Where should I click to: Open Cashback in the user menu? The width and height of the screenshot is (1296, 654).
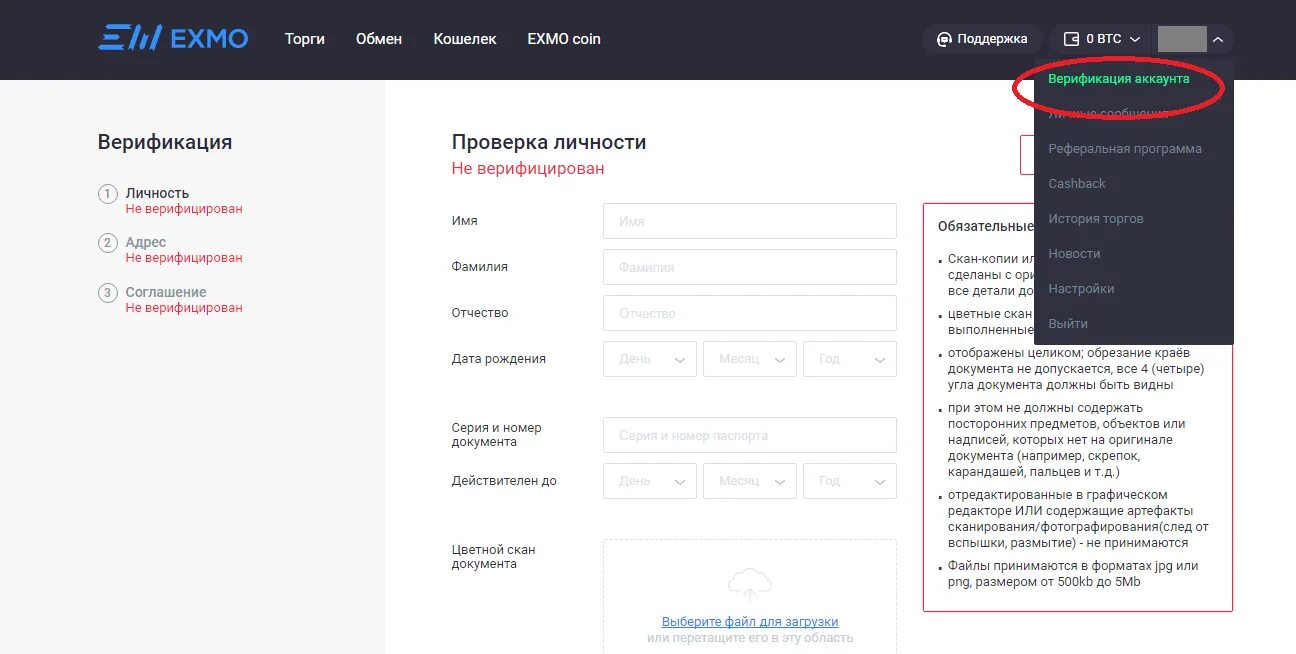tap(1077, 183)
